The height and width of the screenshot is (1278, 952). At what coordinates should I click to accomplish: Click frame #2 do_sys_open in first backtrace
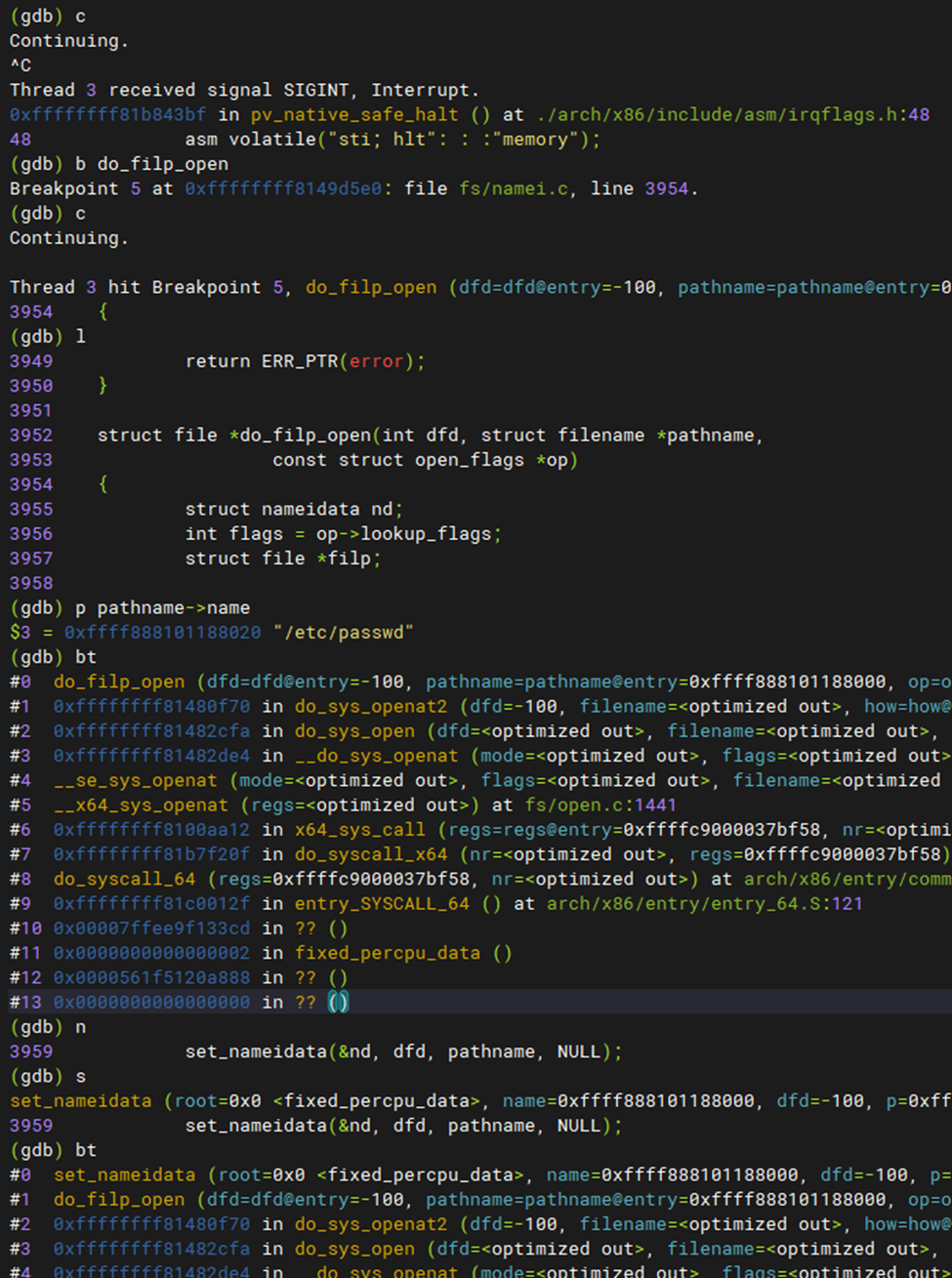click(x=480, y=731)
